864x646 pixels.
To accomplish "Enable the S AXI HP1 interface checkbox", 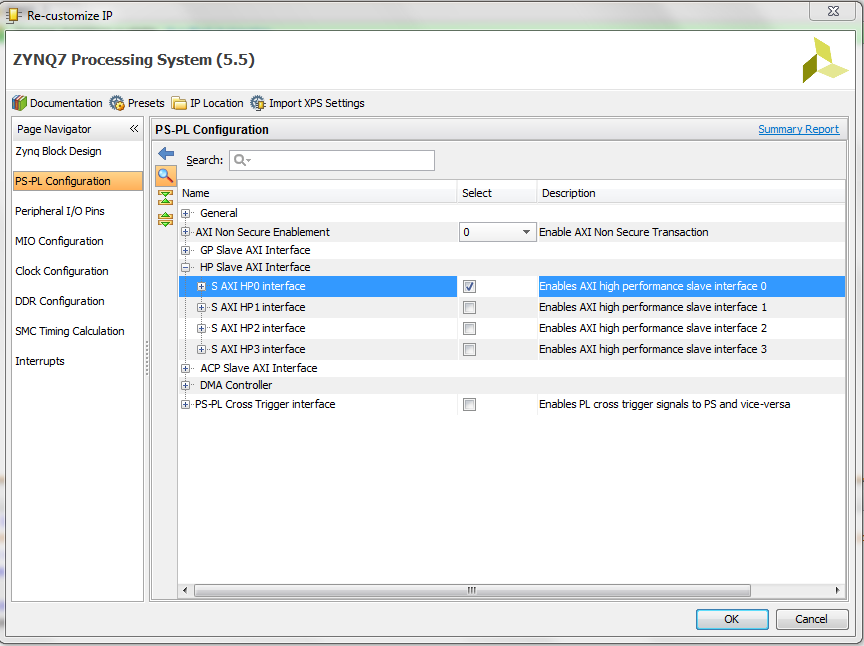I will click(x=469, y=307).
